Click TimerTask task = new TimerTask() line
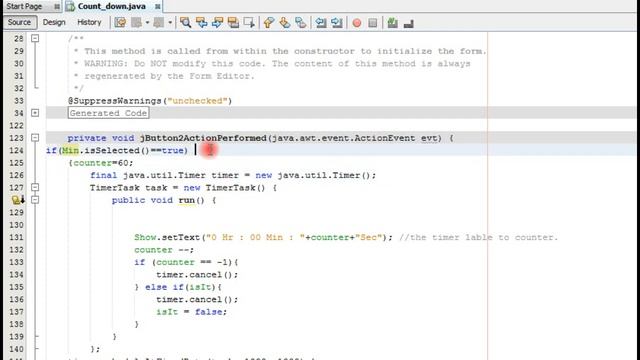 coord(184,188)
